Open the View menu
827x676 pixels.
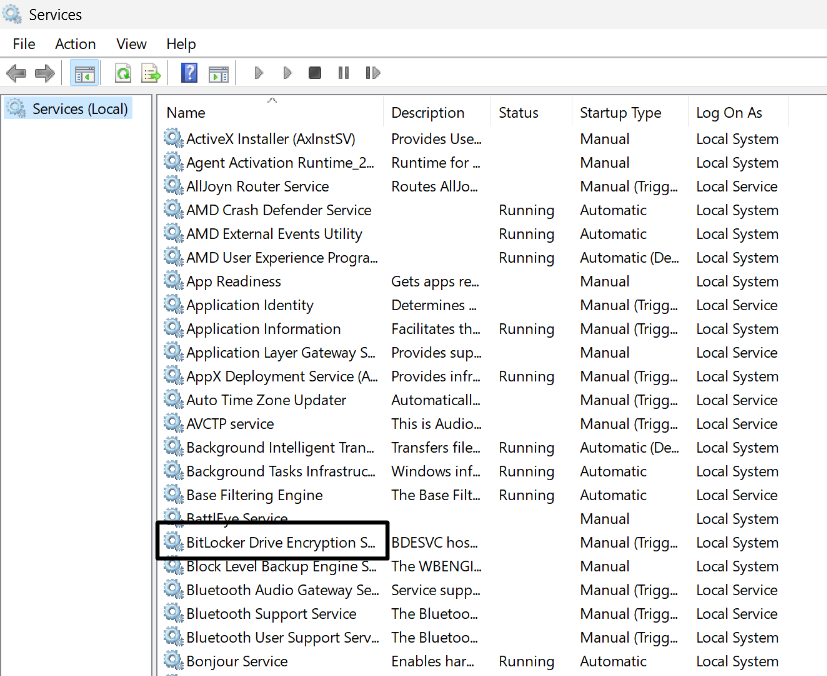click(x=131, y=44)
